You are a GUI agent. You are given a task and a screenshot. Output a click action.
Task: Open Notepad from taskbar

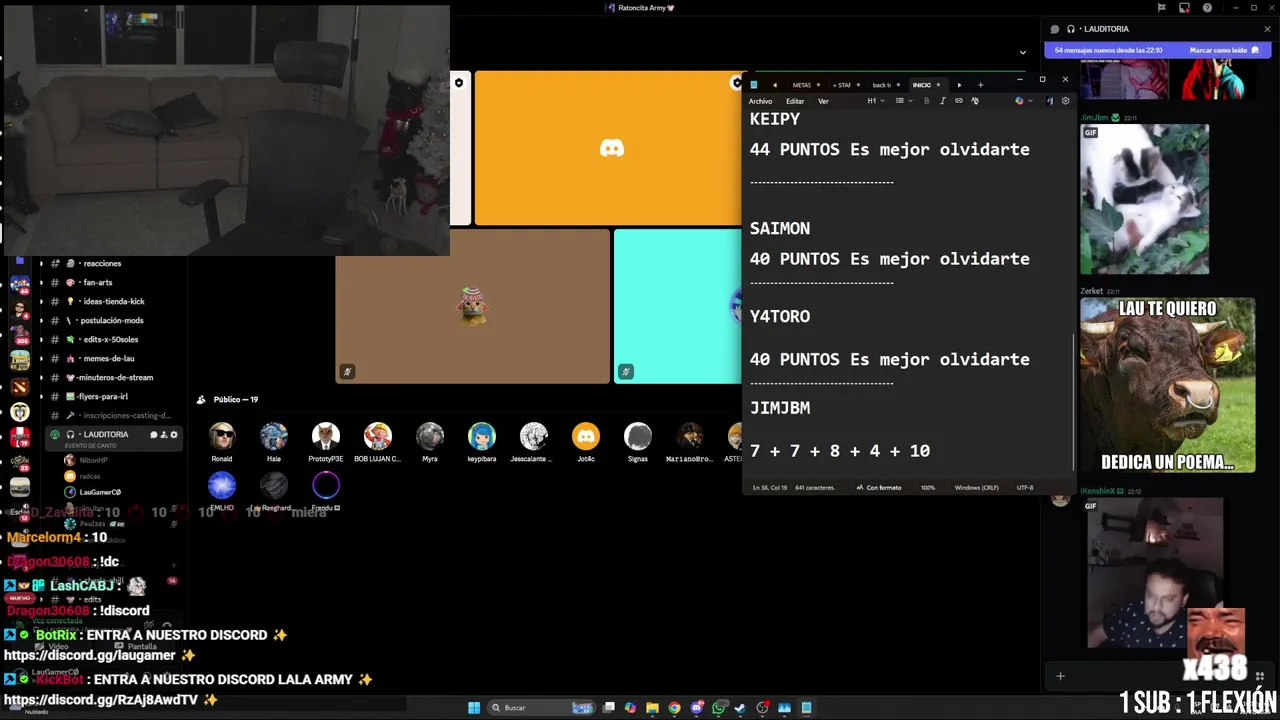coord(806,708)
